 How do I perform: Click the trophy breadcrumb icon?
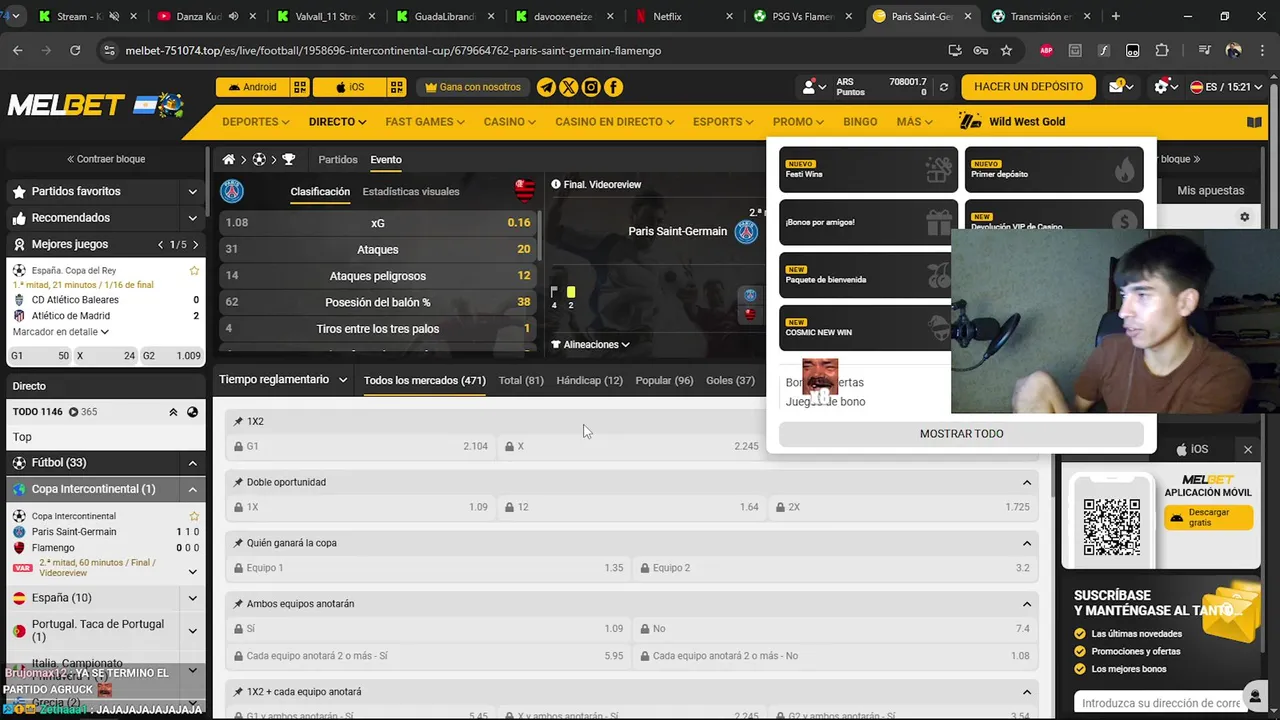289,159
